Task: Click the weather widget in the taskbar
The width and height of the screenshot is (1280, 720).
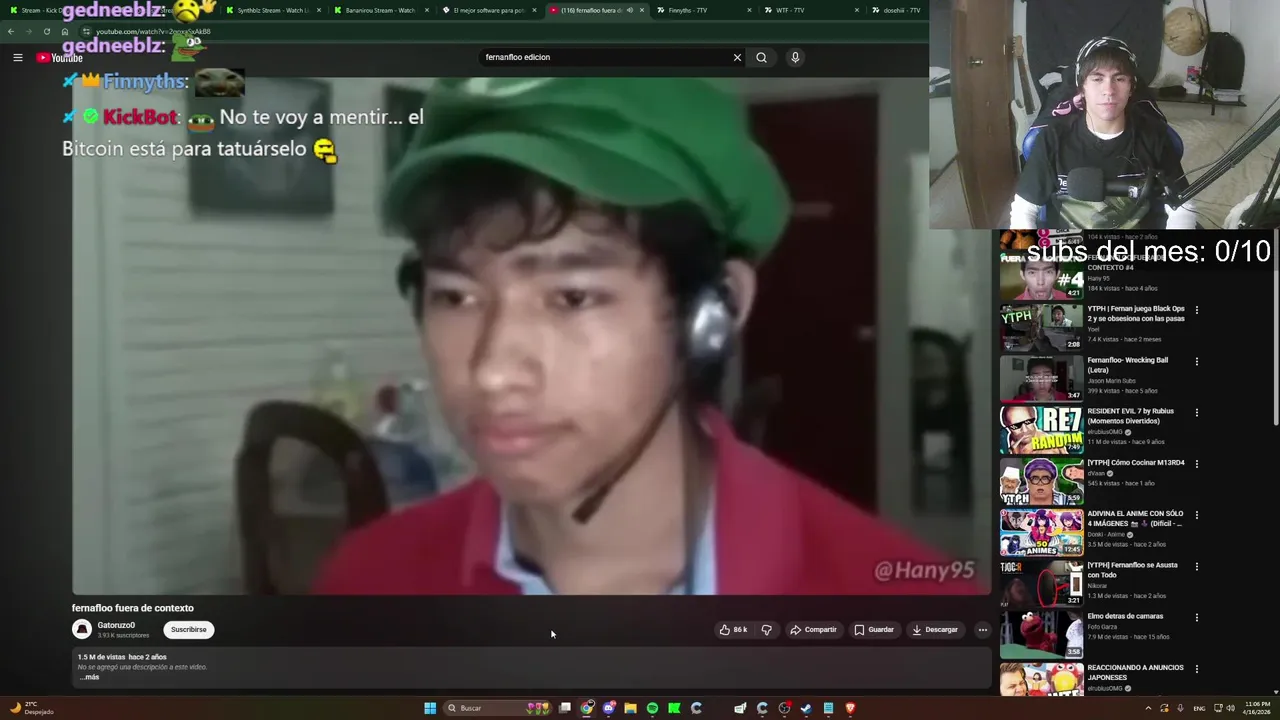Action: [32, 708]
